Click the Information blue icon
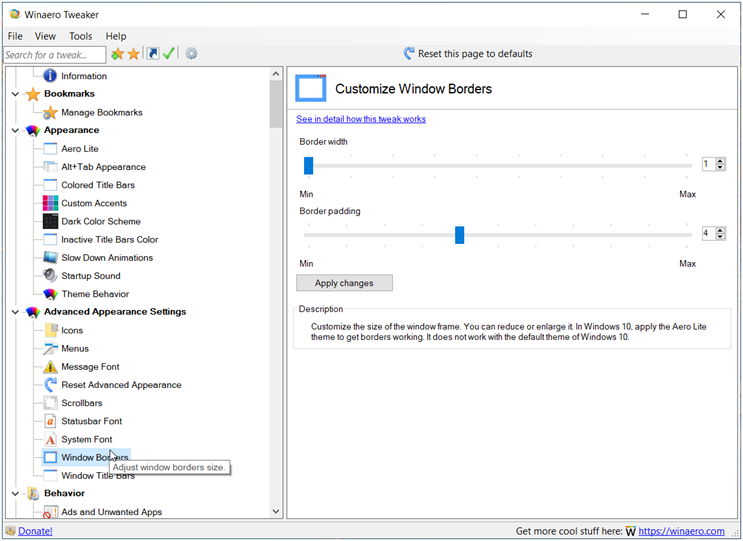This screenshot has width=743, height=541. (x=50, y=76)
